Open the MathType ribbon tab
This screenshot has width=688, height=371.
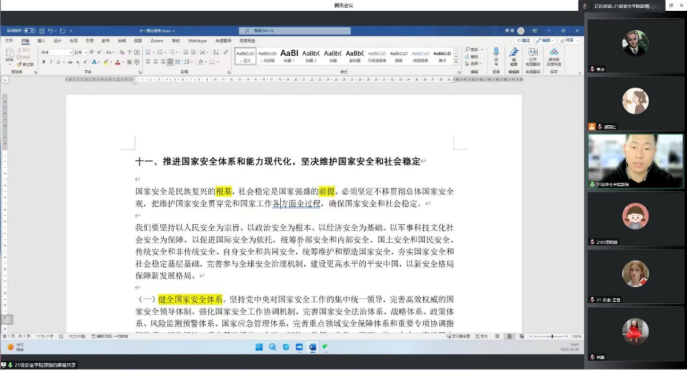197,41
